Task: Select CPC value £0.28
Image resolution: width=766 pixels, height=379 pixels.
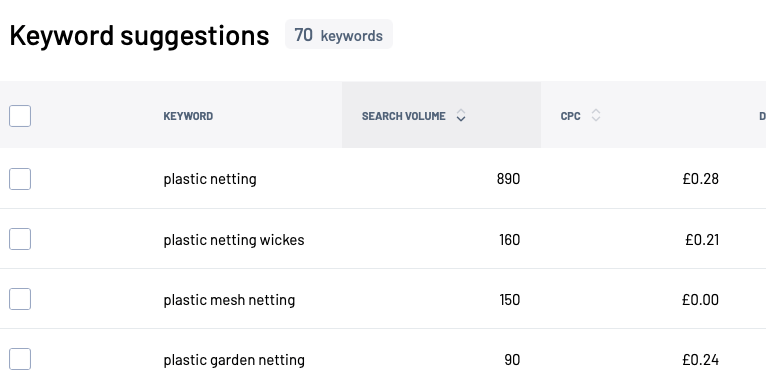Action: pos(701,179)
